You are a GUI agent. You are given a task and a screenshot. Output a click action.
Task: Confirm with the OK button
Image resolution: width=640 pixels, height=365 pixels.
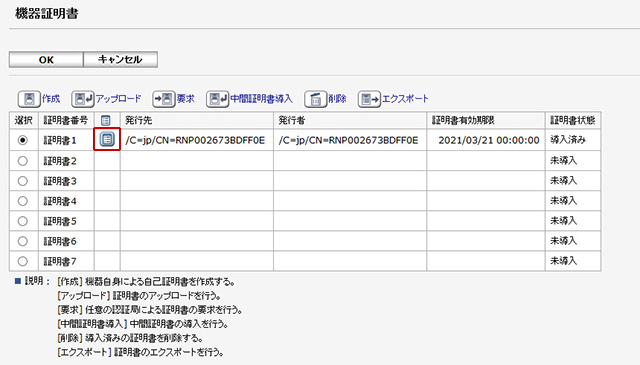pyautogui.click(x=46, y=60)
